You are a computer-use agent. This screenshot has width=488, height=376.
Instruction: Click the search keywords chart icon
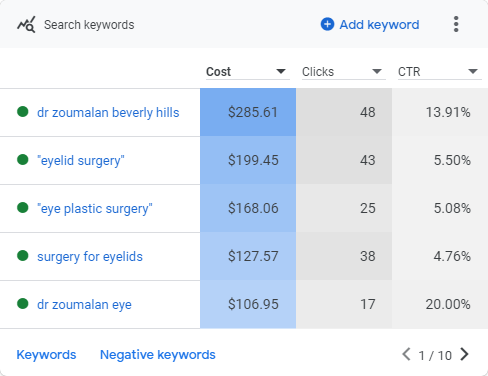coord(26,25)
